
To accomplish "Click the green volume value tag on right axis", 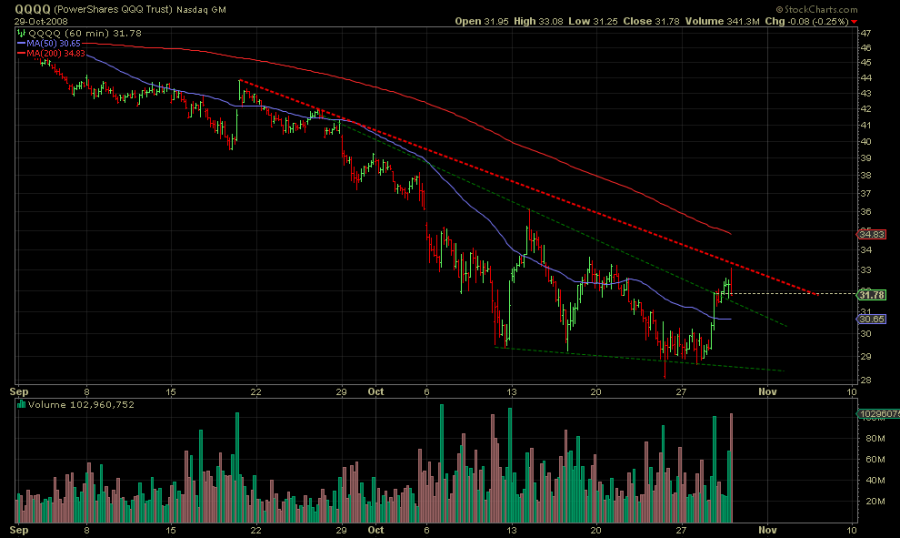I will point(879,414).
